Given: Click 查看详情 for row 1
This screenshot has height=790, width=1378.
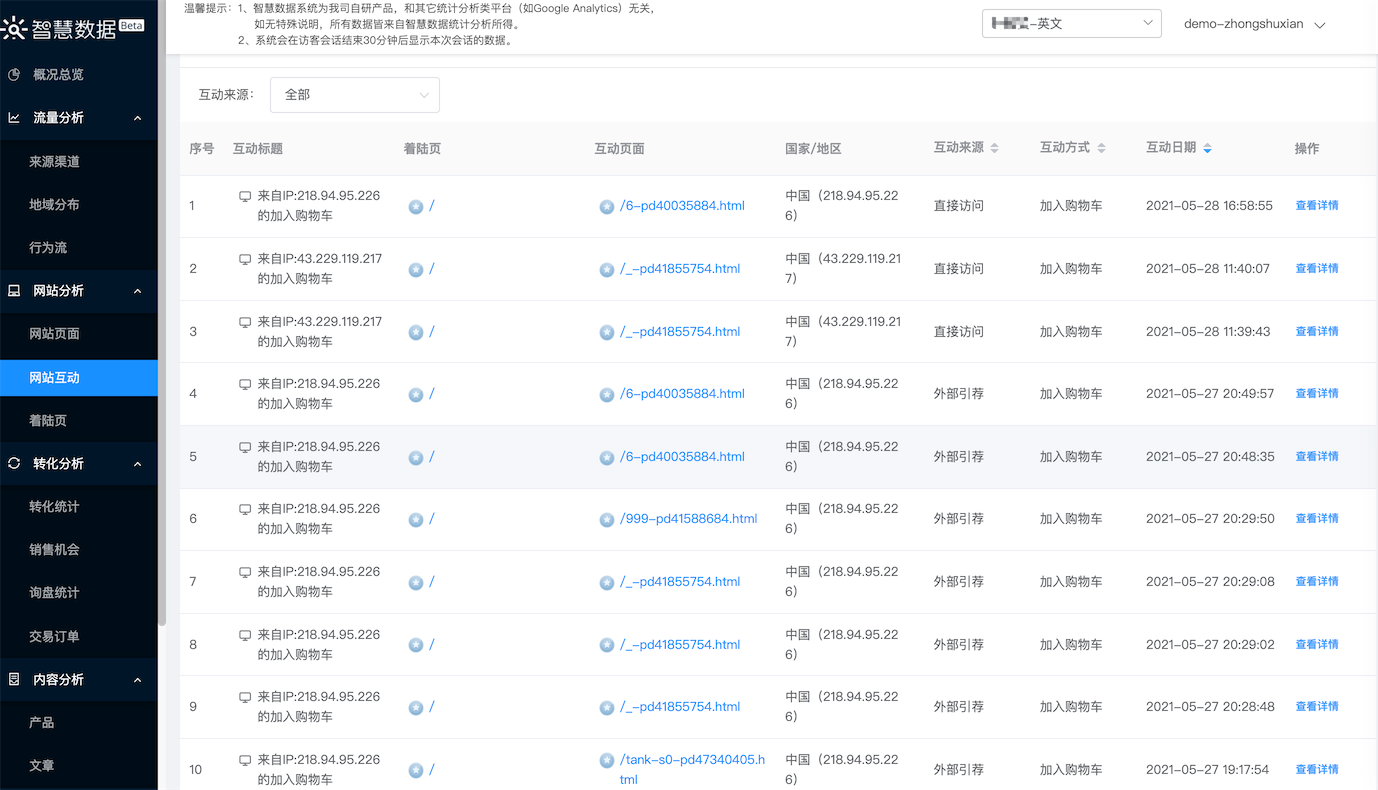Looking at the screenshot, I should tap(1316, 206).
